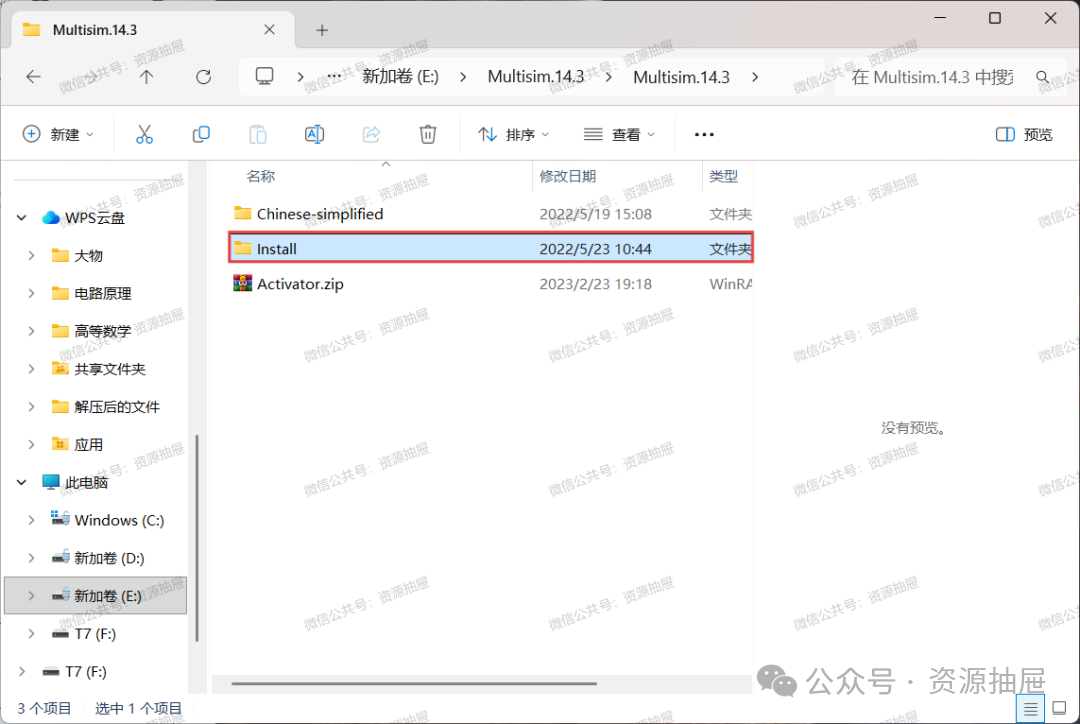
Task: Select indented T7 (F:) under 此电脑
Action: pyautogui.click(x=95, y=634)
